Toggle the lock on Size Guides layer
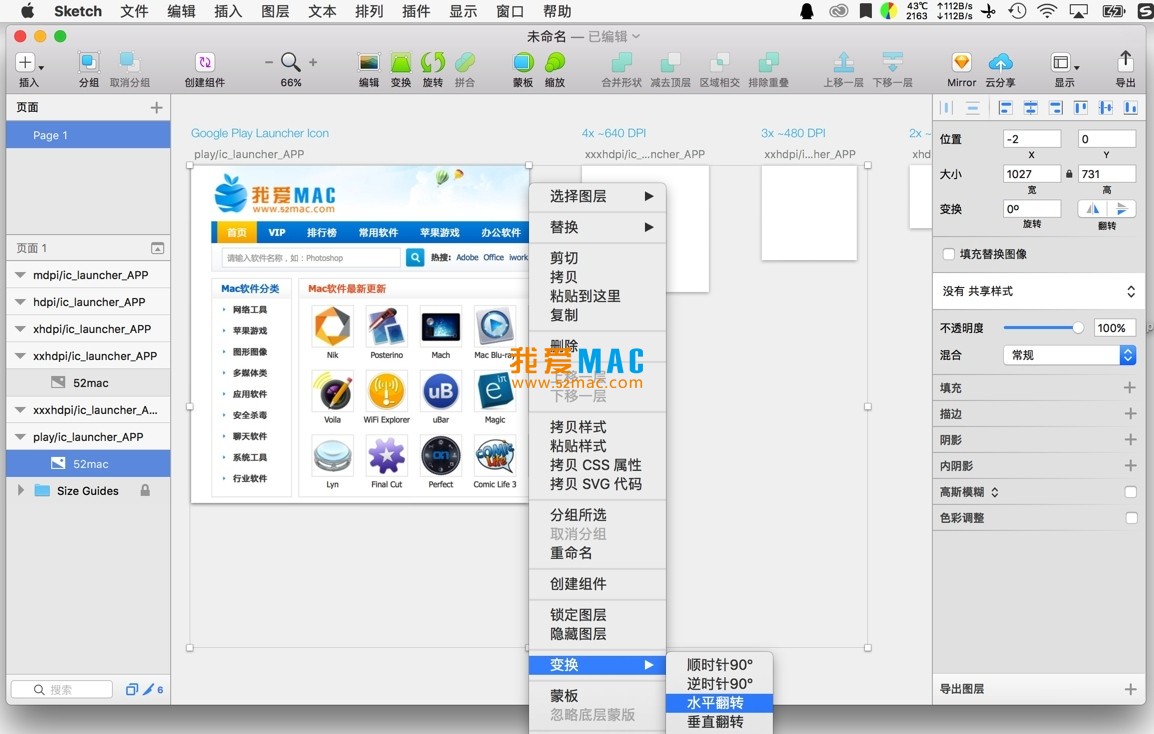 tap(145, 490)
